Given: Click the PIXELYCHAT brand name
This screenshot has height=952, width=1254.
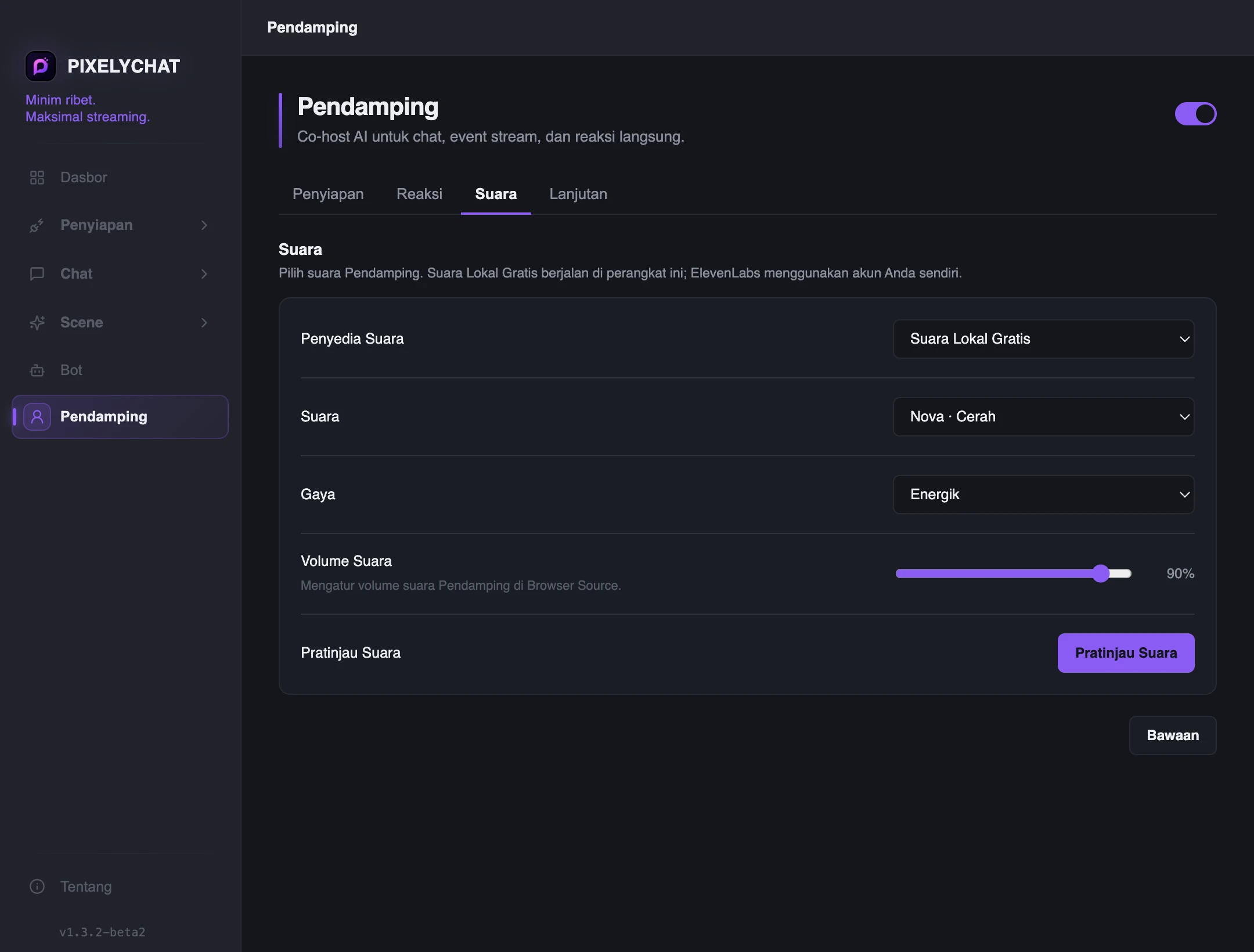Looking at the screenshot, I should tap(124, 66).
